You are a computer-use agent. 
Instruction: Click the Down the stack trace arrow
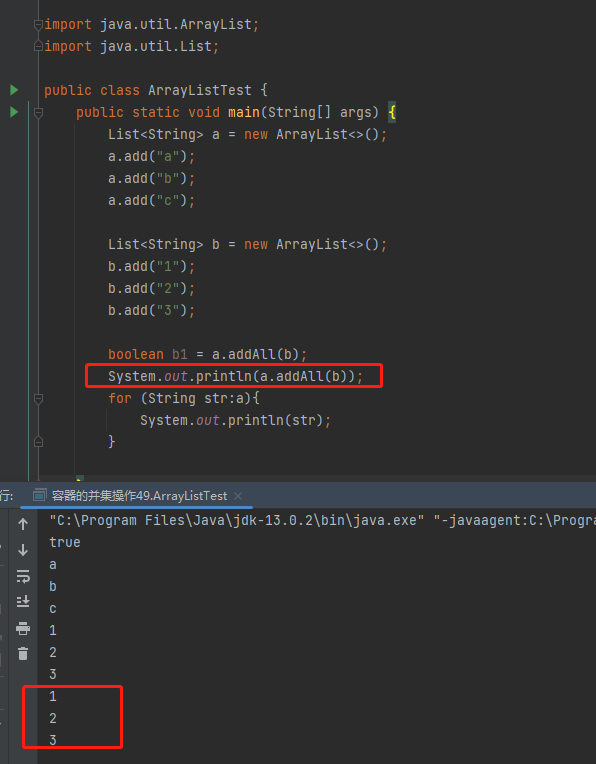coord(23,550)
